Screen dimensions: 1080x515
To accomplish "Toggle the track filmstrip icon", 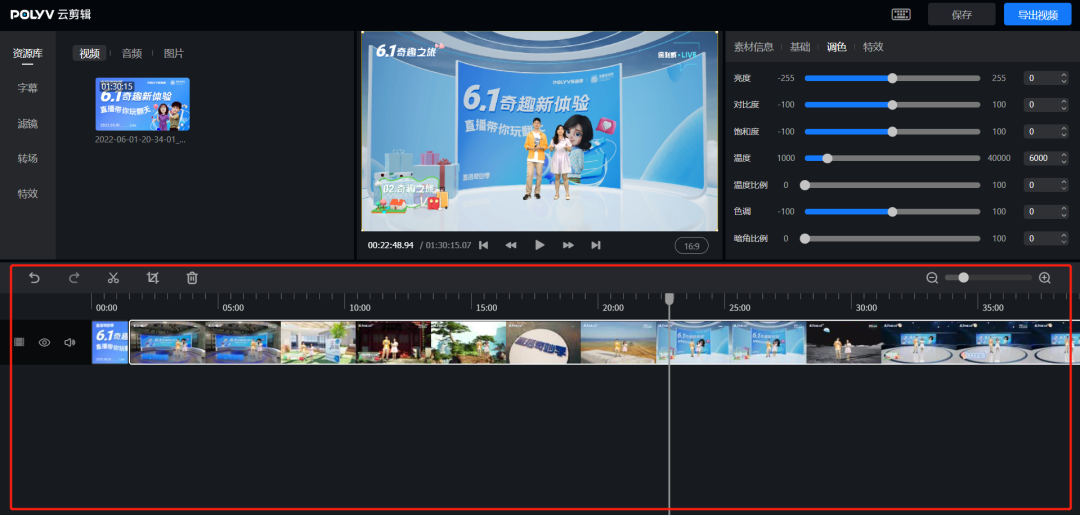I will coord(19,342).
